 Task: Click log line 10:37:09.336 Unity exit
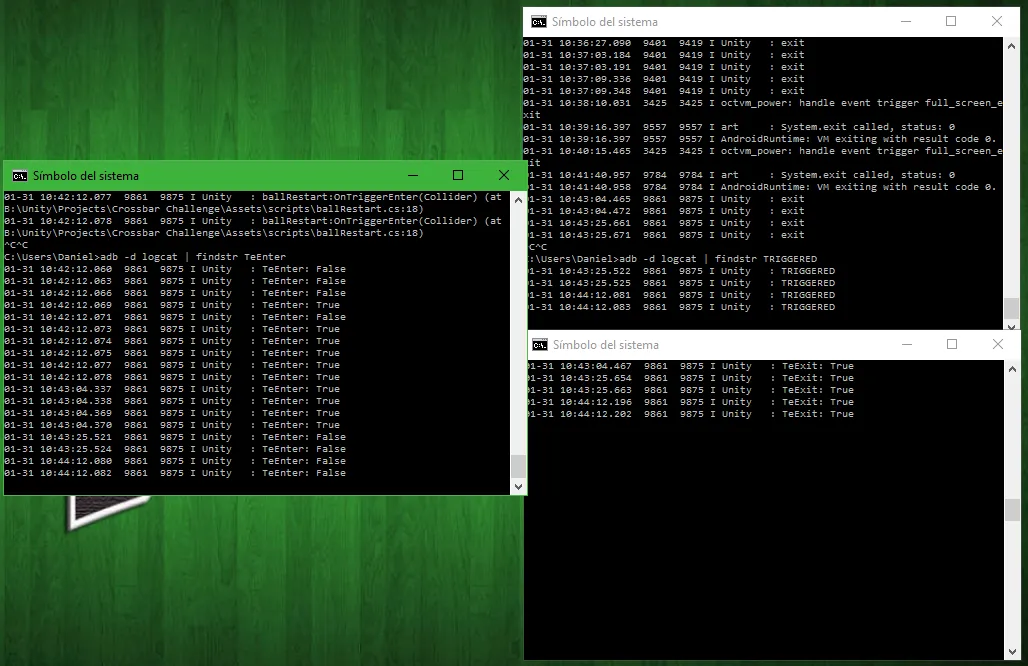(x=663, y=79)
